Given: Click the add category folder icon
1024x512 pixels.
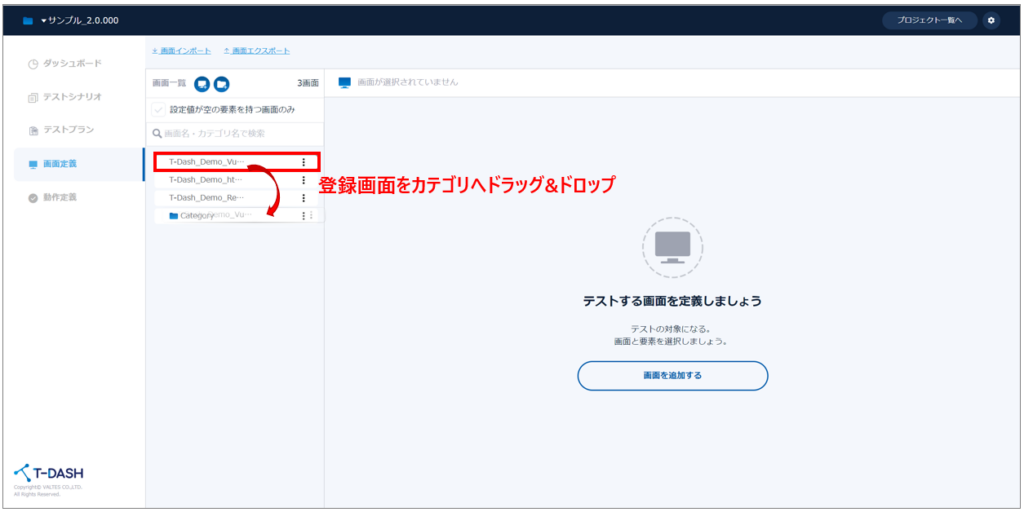Looking at the screenshot, I should point(221,83).
